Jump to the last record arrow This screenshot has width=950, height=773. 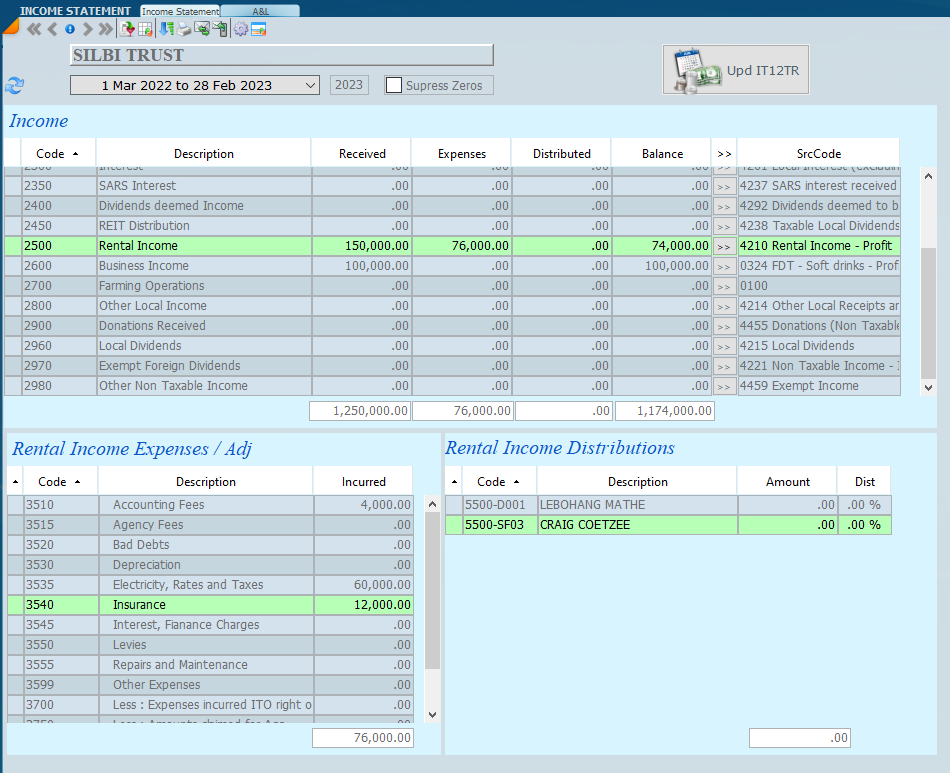pos(105,29)
